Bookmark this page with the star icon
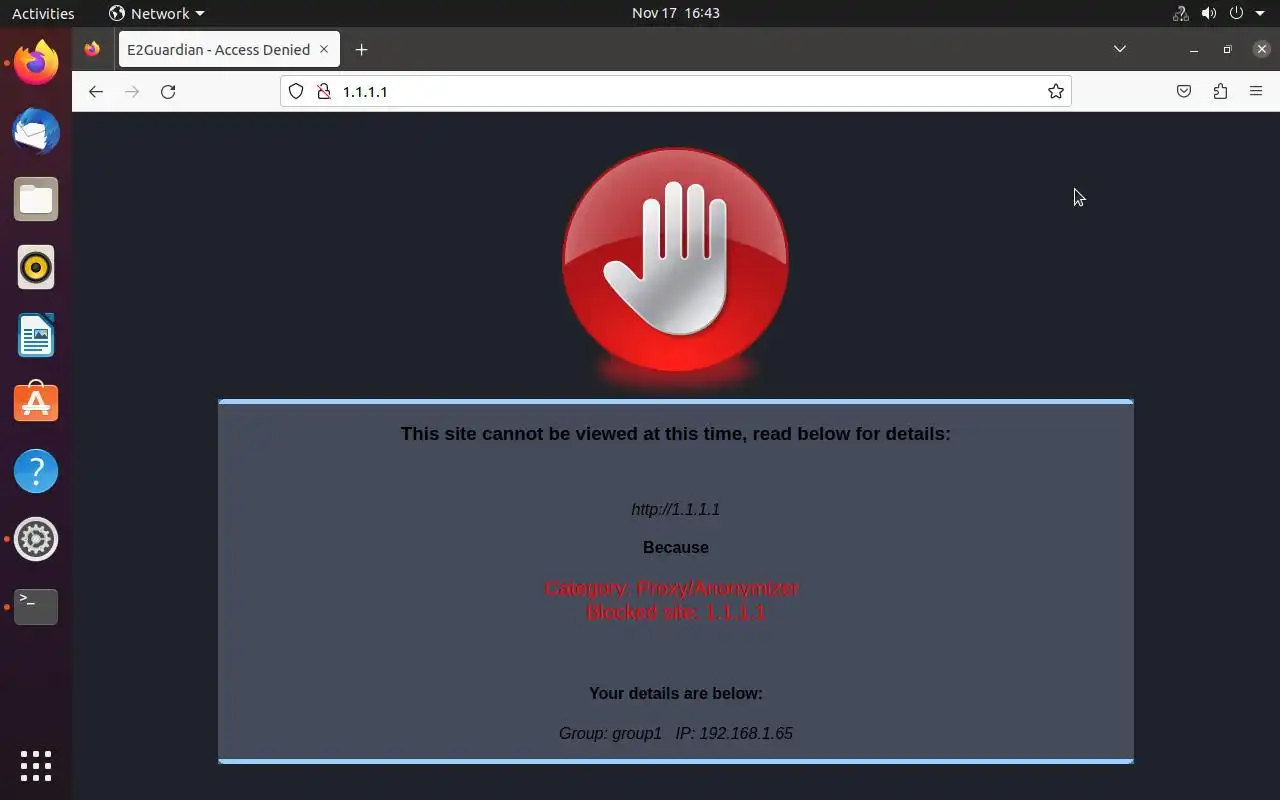This screenshot has width=1280, height=800. [x=1055, y=91]
